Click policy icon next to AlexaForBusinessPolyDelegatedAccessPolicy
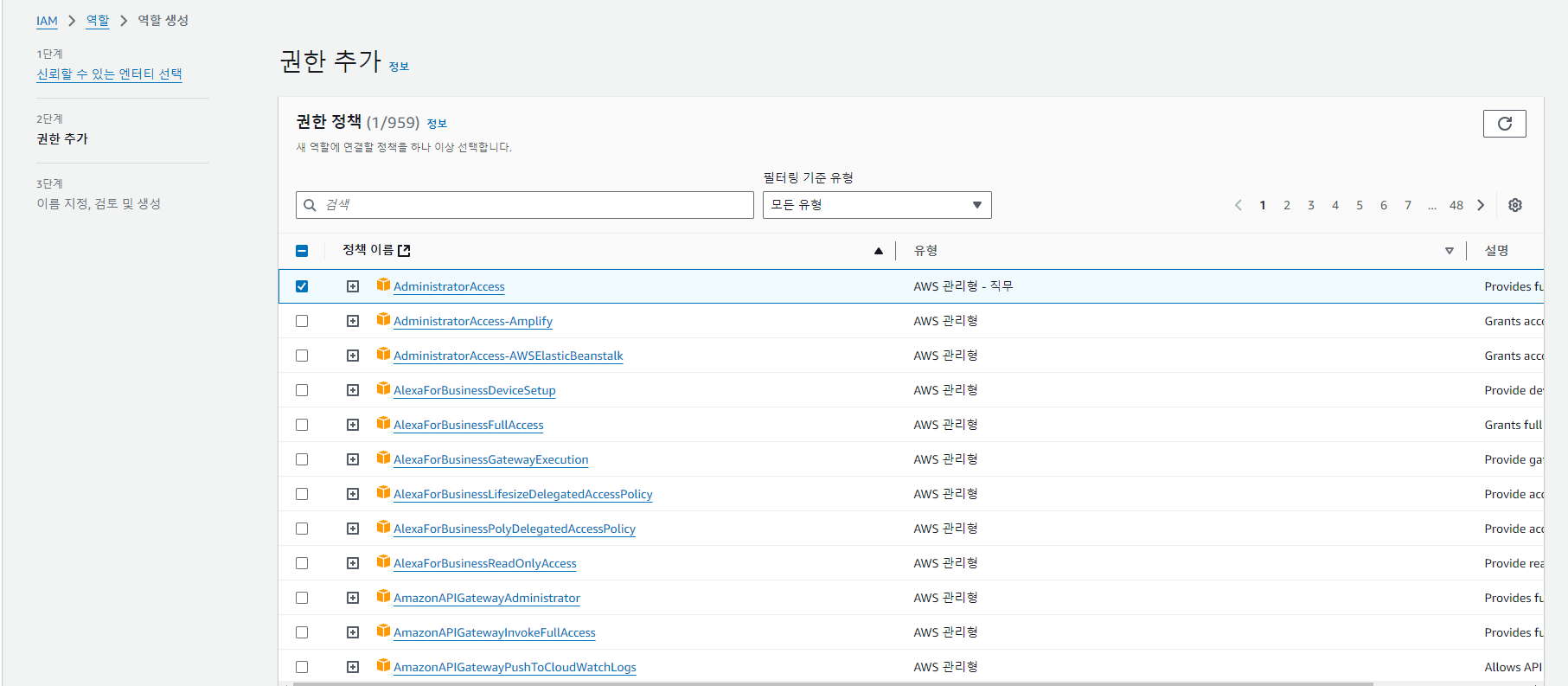Screen dimensions: 1568x686 (383, 527)
